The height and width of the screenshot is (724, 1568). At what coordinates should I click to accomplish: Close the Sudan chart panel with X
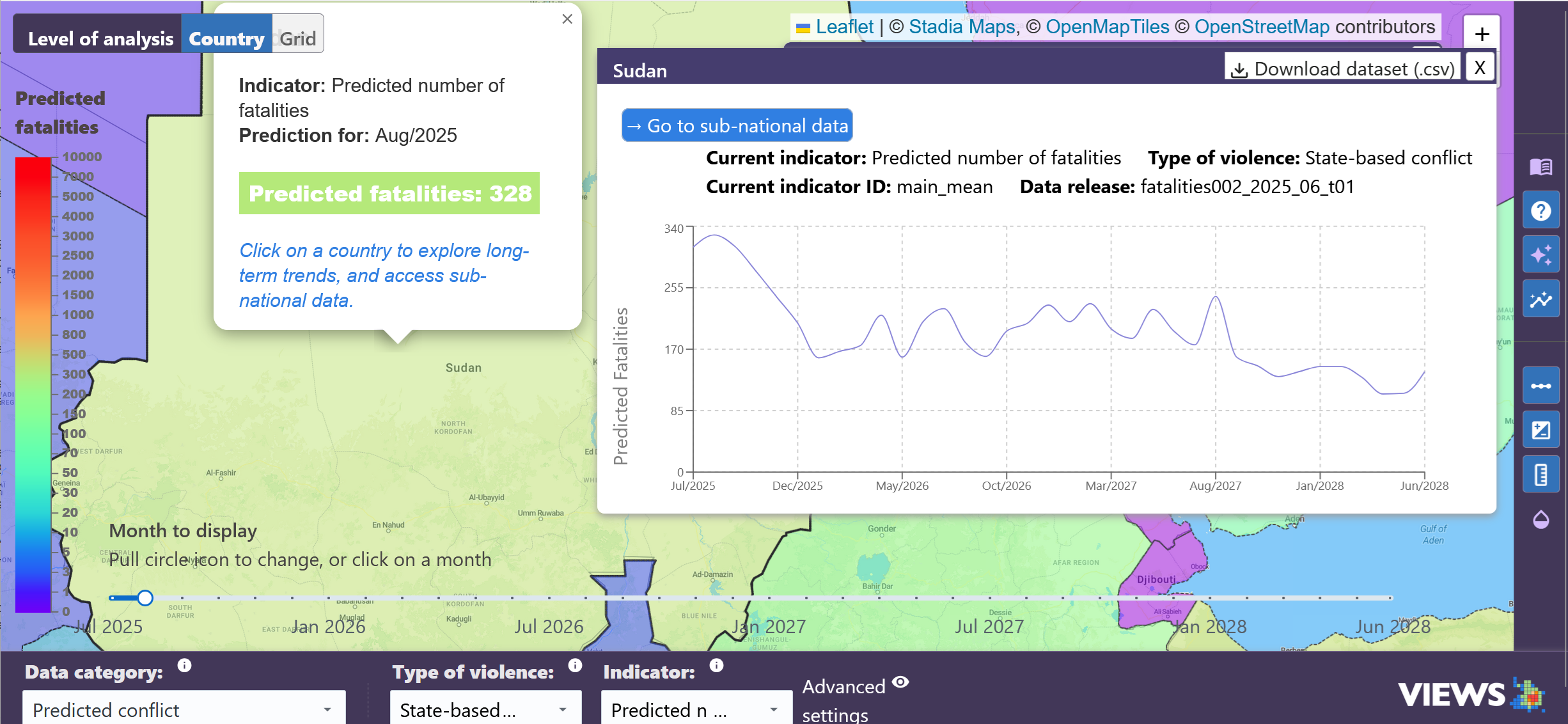point(1480,68)
